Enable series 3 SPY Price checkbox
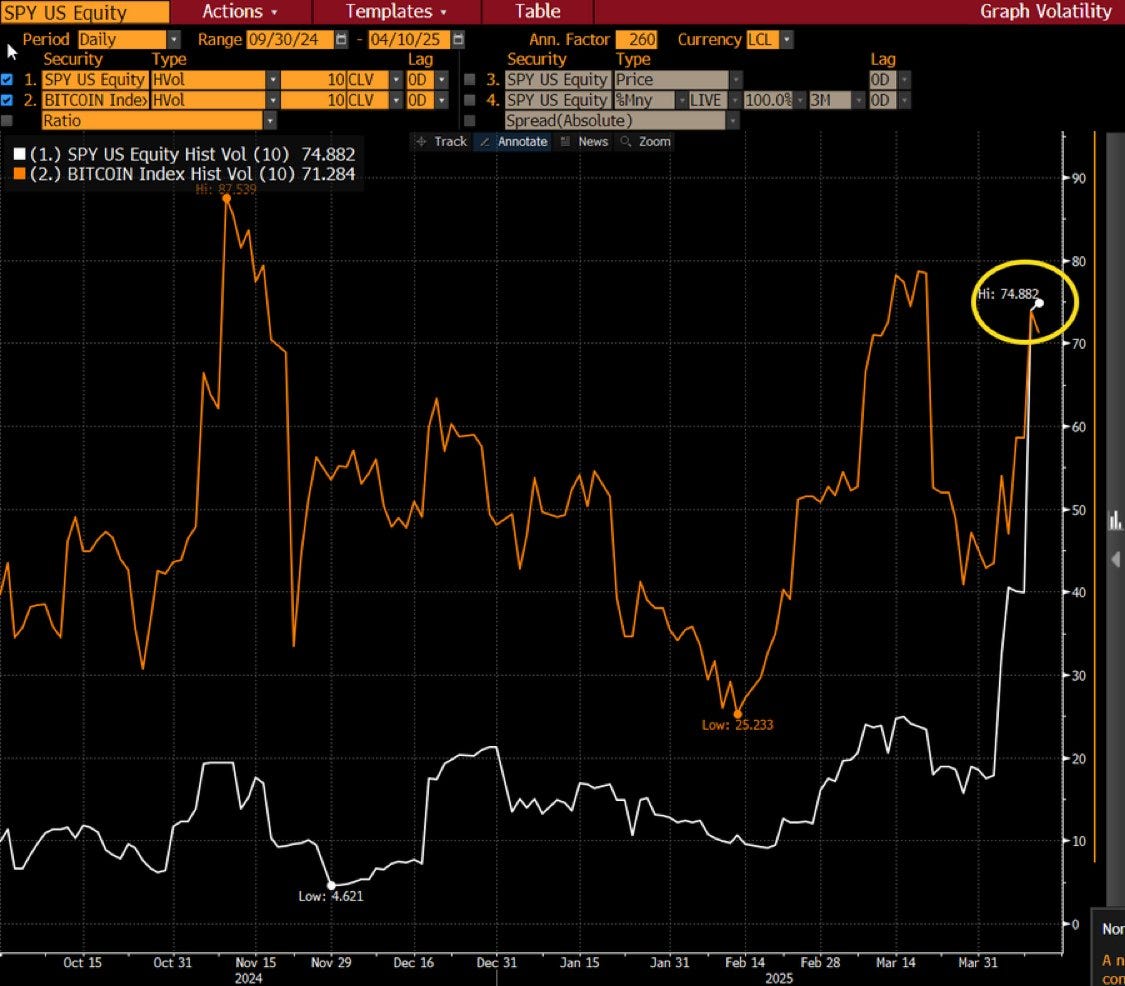This screenshot has width=1125, height=986. pos(469,80)
